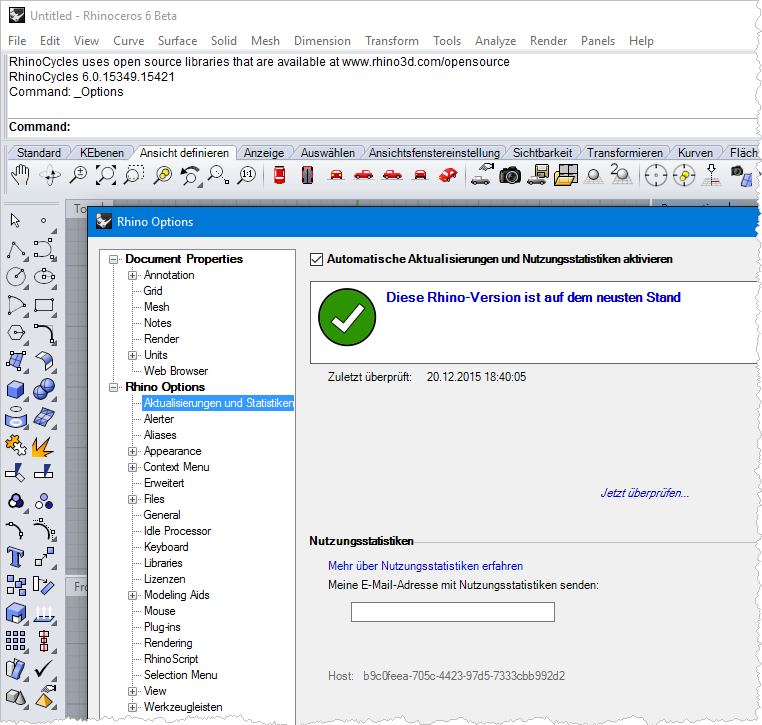Screen dimensions: 762x725
Task: Open Mehr über Nutzungsstatistiken erfahren link
Action: click(x=425, y=566)
